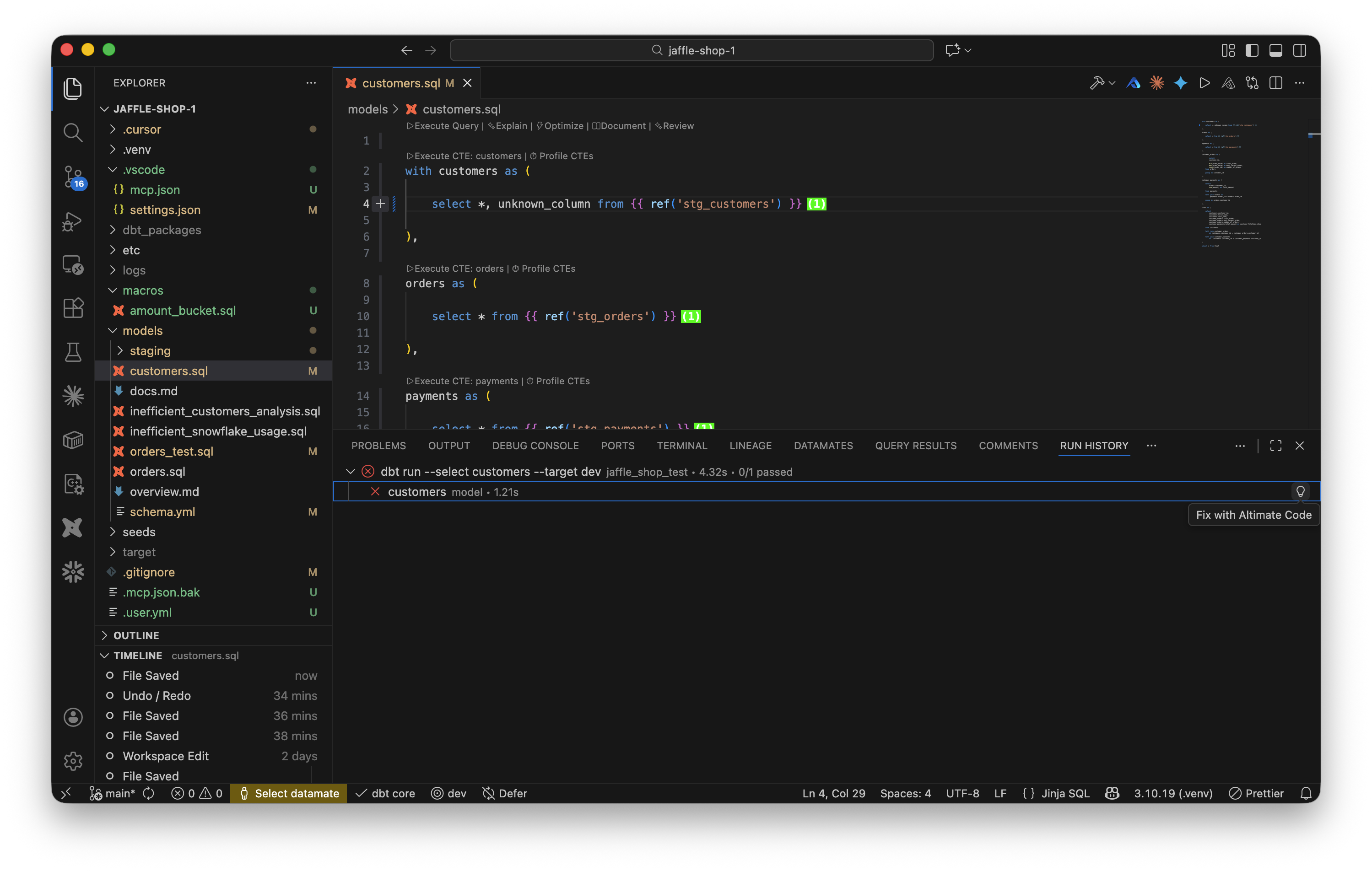
Task: Click Select datamate status button
Action: point(288,794)
